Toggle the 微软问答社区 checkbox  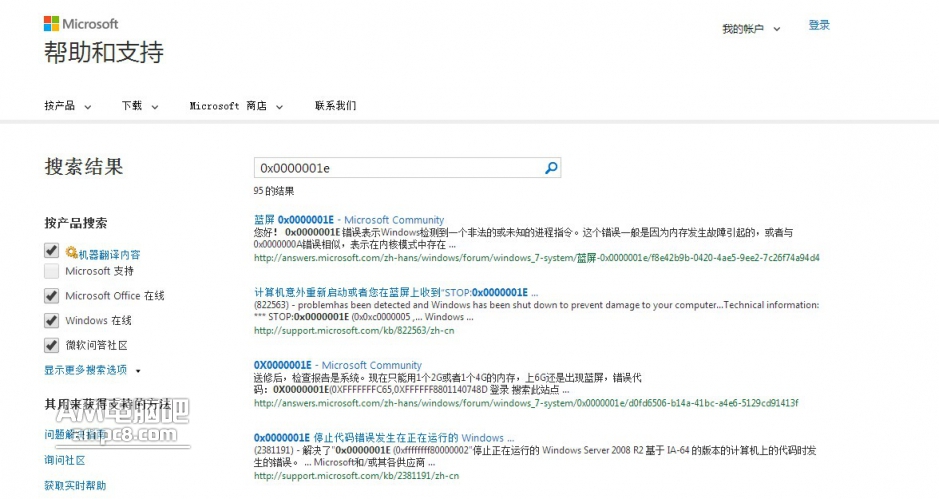point(52,345)
